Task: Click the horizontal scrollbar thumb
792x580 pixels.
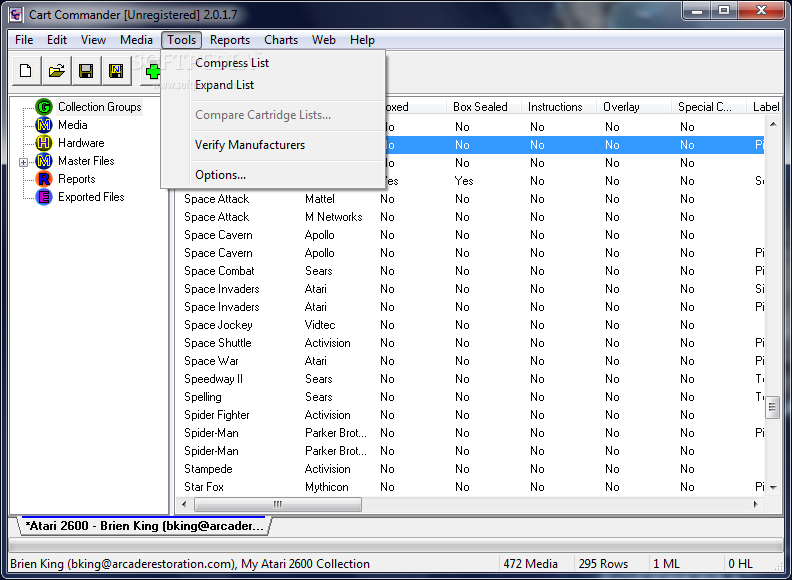Action: point(278,504)
